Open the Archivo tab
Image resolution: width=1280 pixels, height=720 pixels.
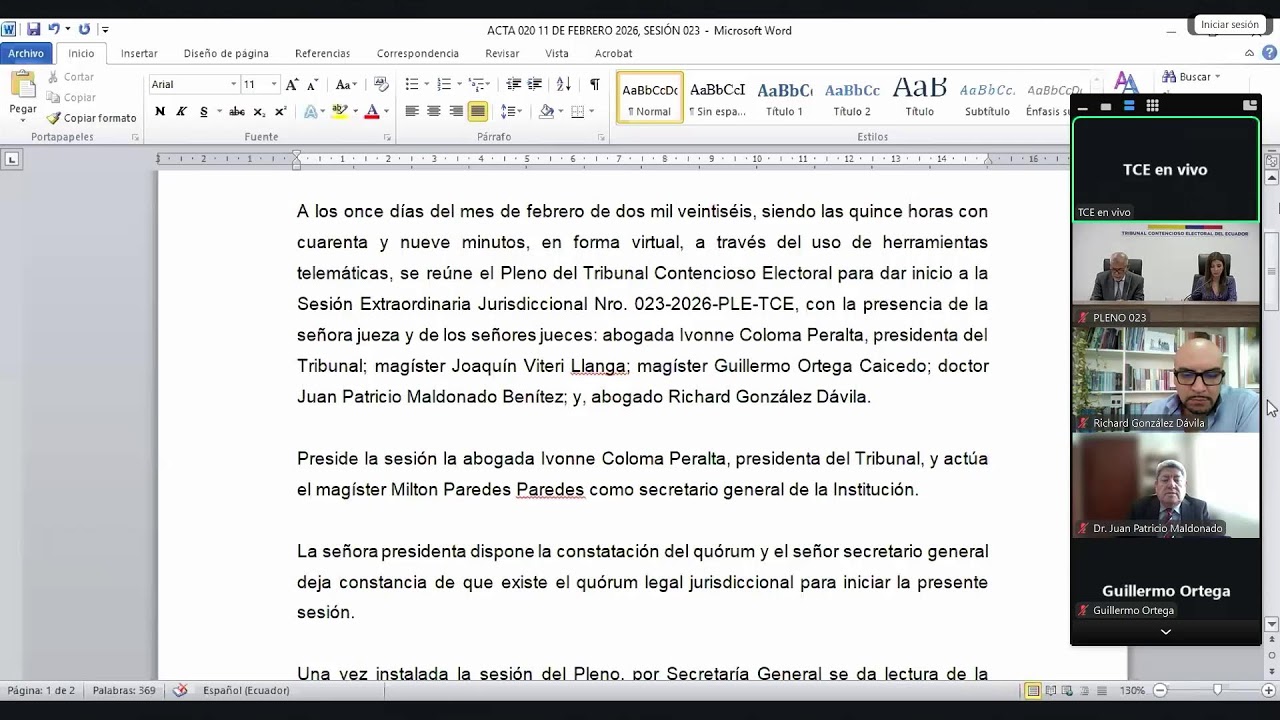pyautogui.click(x=27, y=54)
